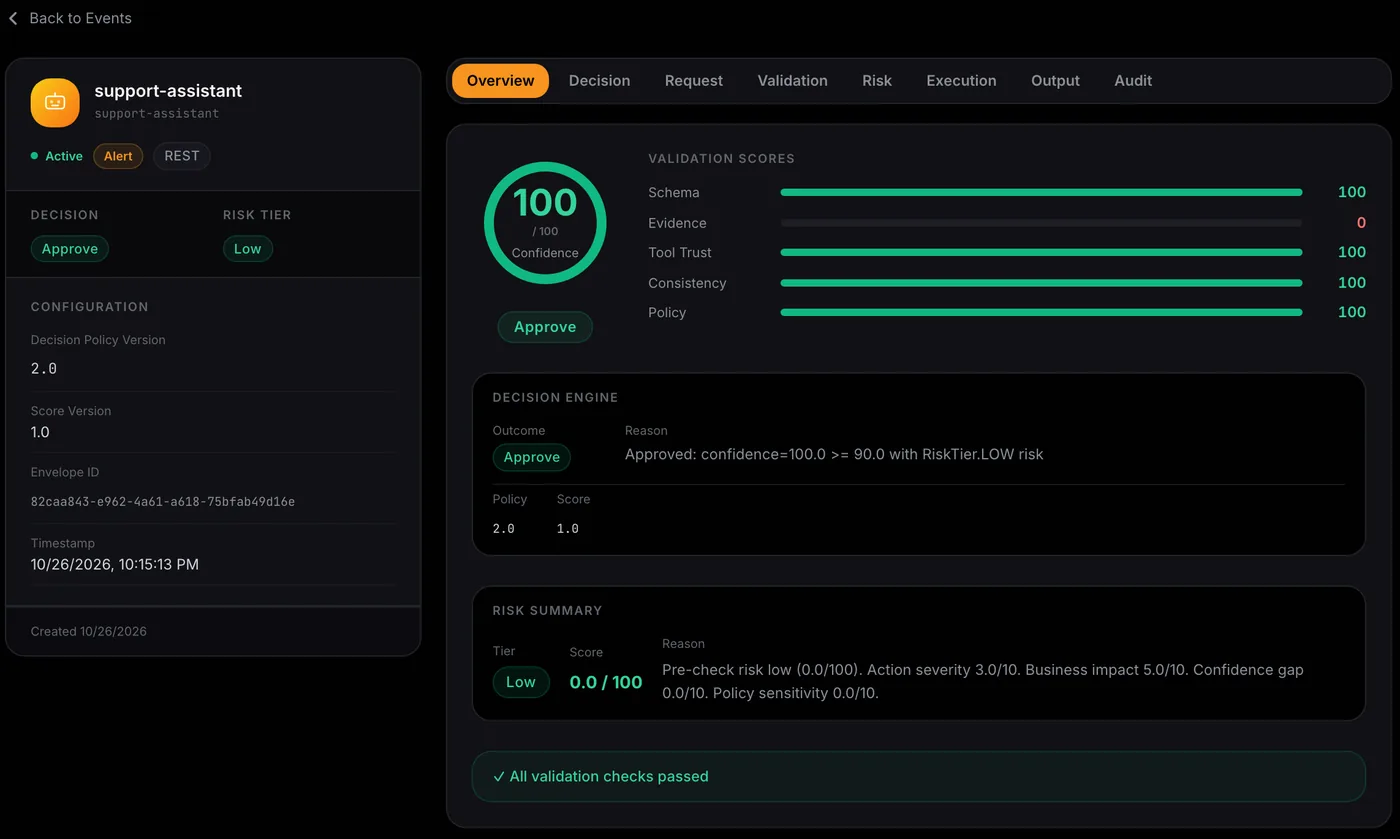Click the Low tier pill in Risk Summary
The width and height of the screenshot is (1400, 839).
pos(521,682)
